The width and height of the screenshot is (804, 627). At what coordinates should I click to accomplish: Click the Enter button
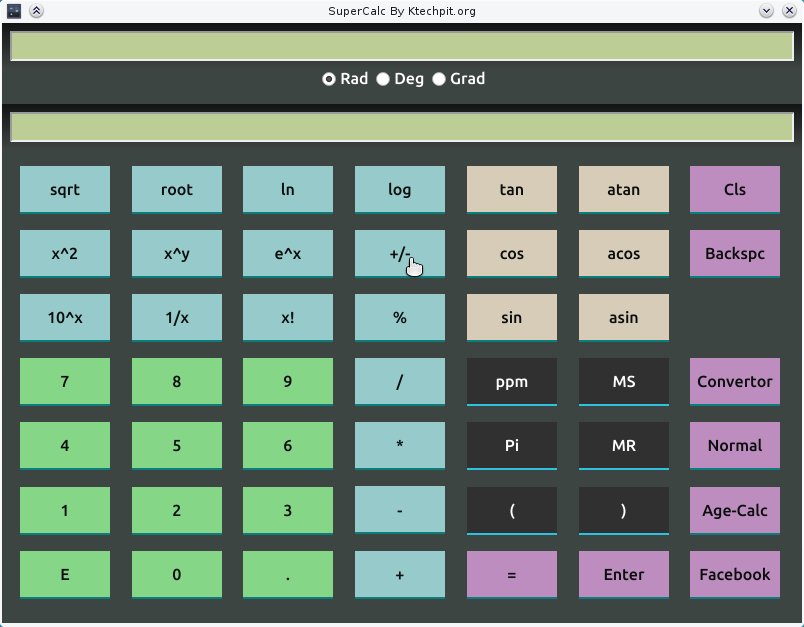pos(624,575)
